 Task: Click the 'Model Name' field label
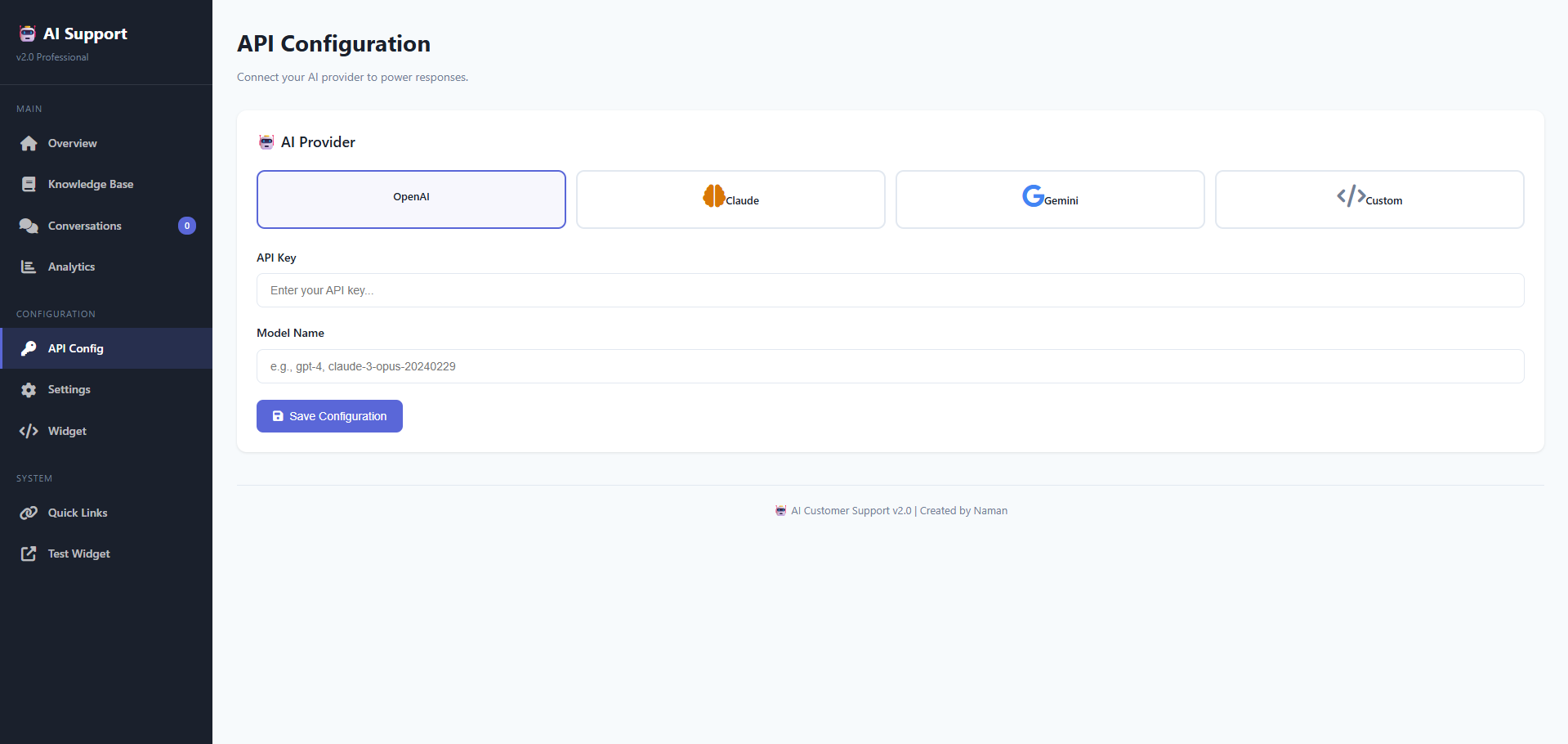pyautogui.click(x=290, y=333)
